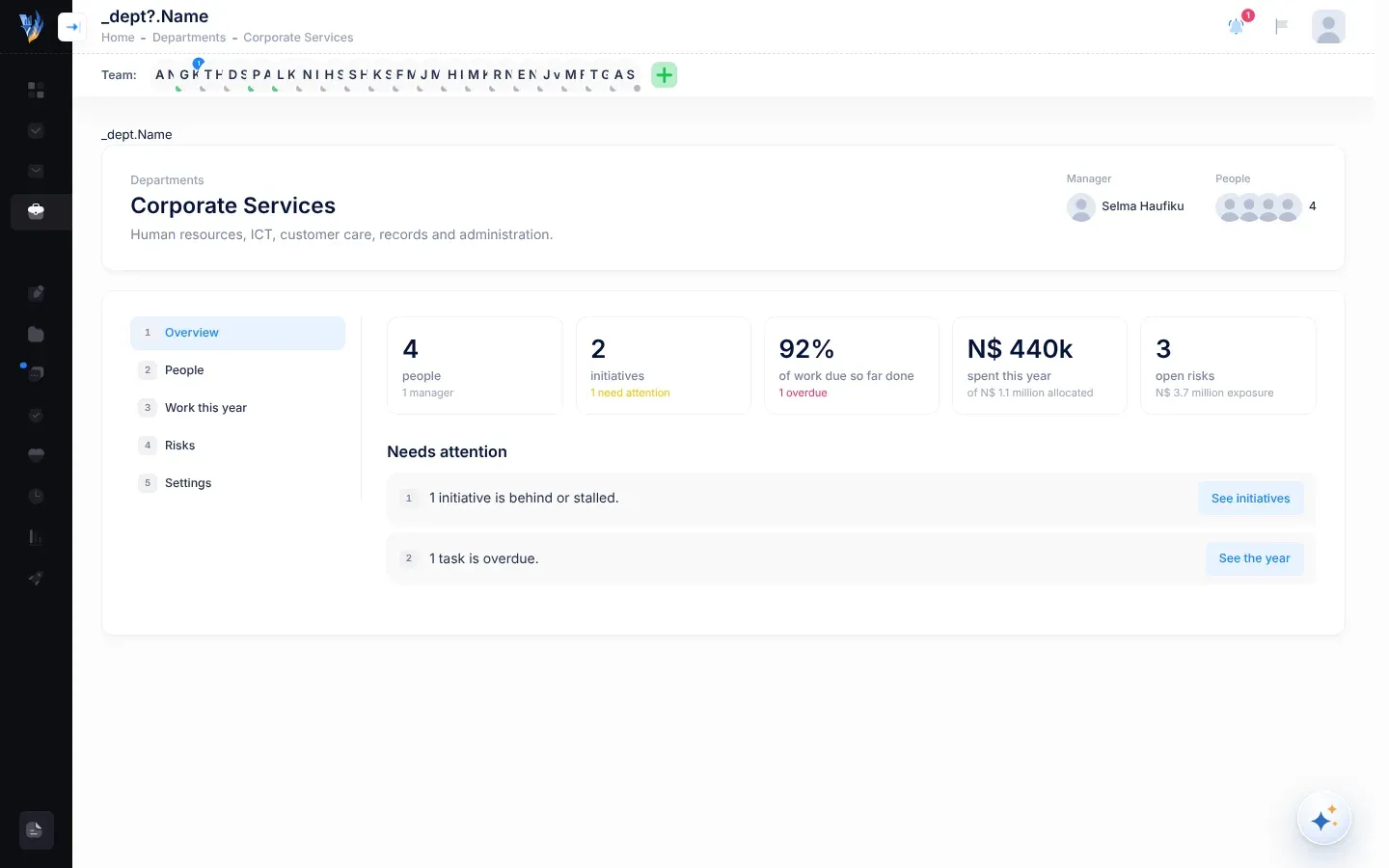Add a team member with green plus

(665, 74)
